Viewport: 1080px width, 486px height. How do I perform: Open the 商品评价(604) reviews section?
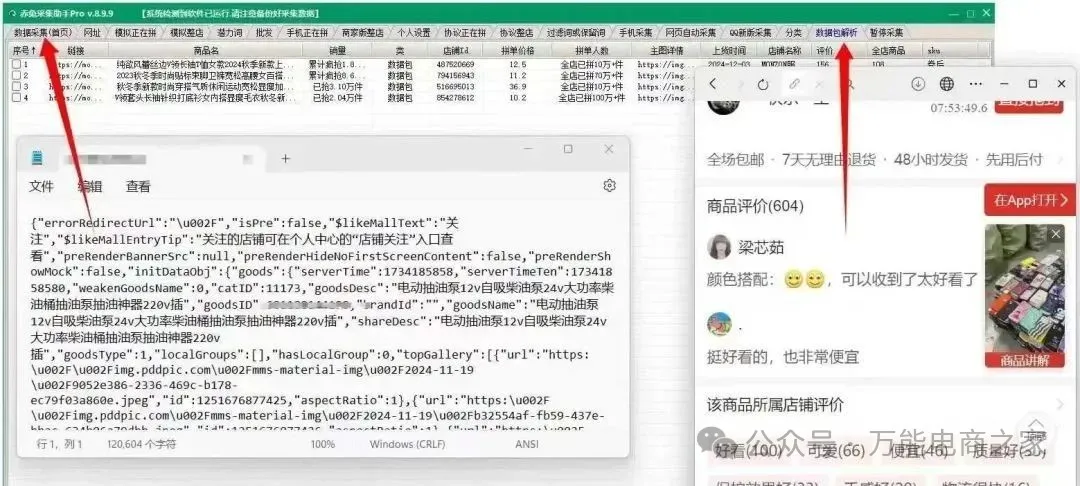tap(756, 206)
